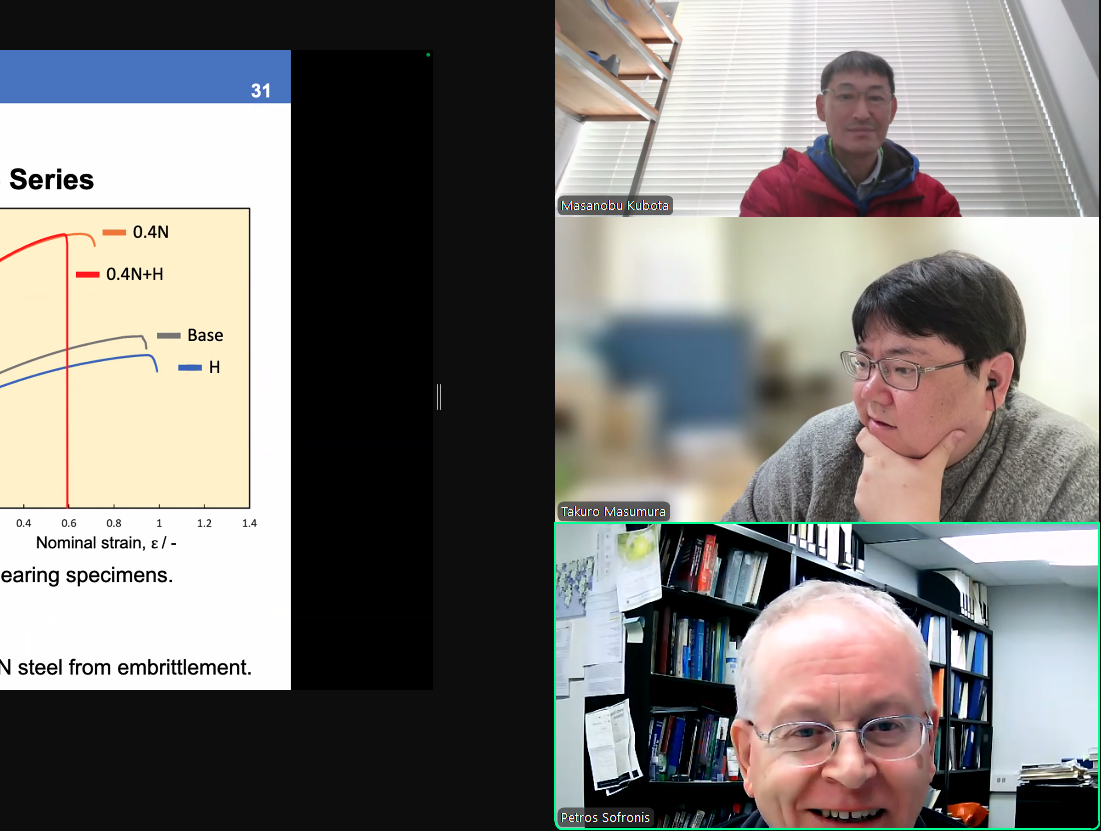Click the red vertical drop line in chart

point(67,420)
